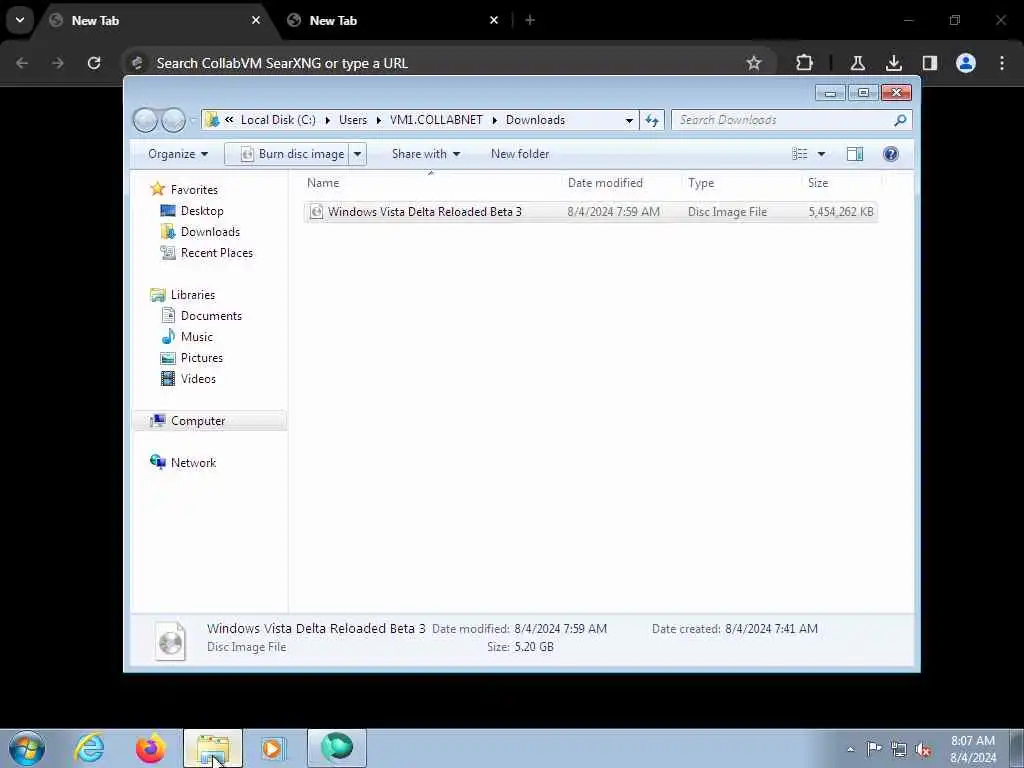Screen dimensions: 1024x768
Task: Show hidden system tray icons
Action: tap(850, 750)
